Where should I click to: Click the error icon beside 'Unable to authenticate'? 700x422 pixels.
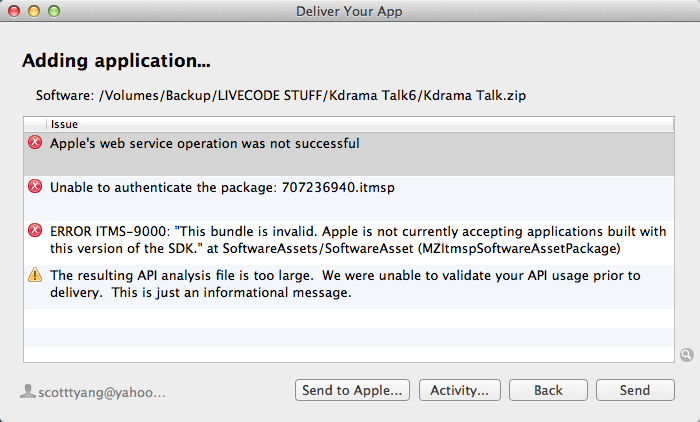tap(36, 186)
